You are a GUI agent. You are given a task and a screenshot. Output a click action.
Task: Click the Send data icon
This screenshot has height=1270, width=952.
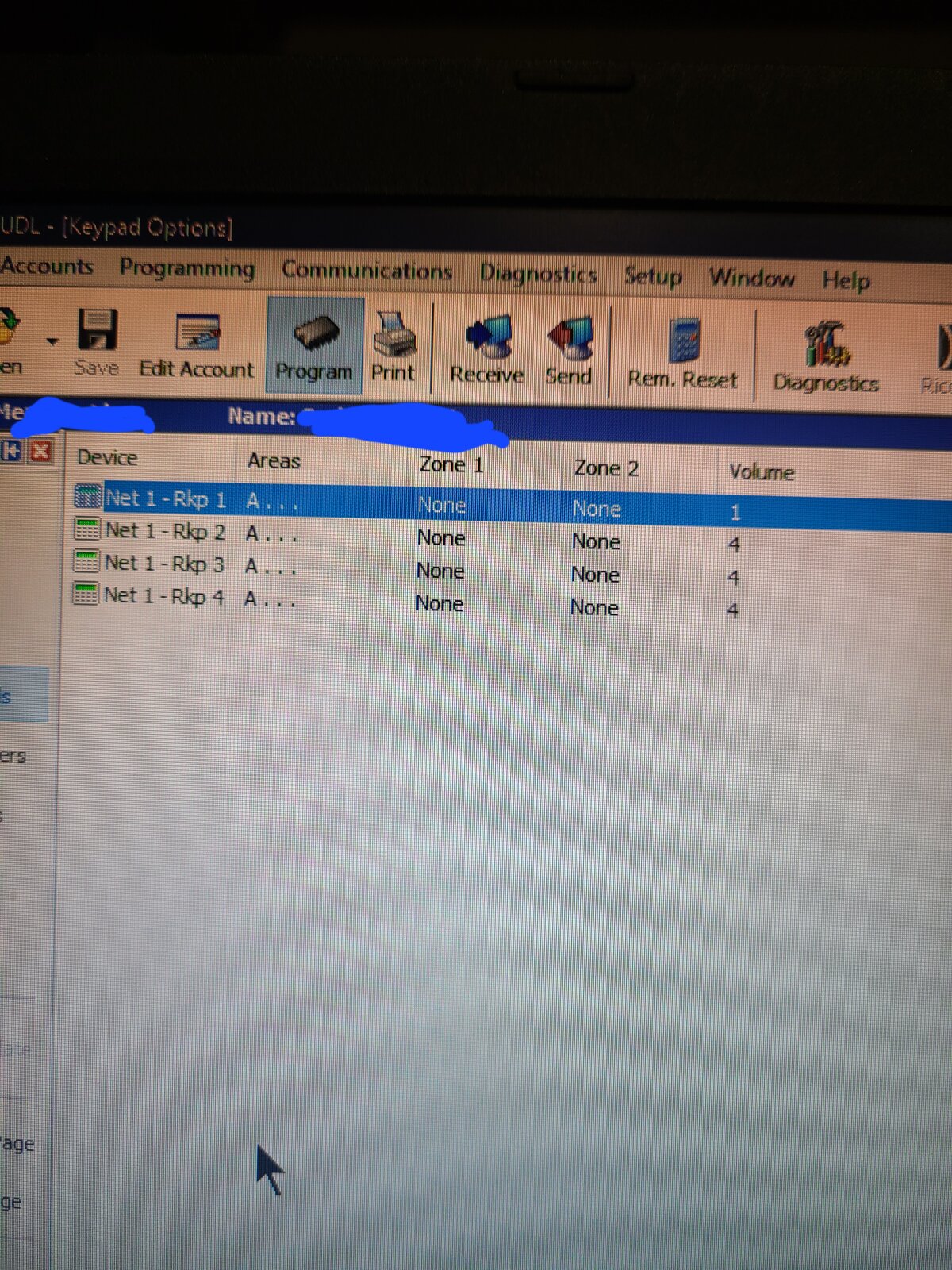pos(570,339)
